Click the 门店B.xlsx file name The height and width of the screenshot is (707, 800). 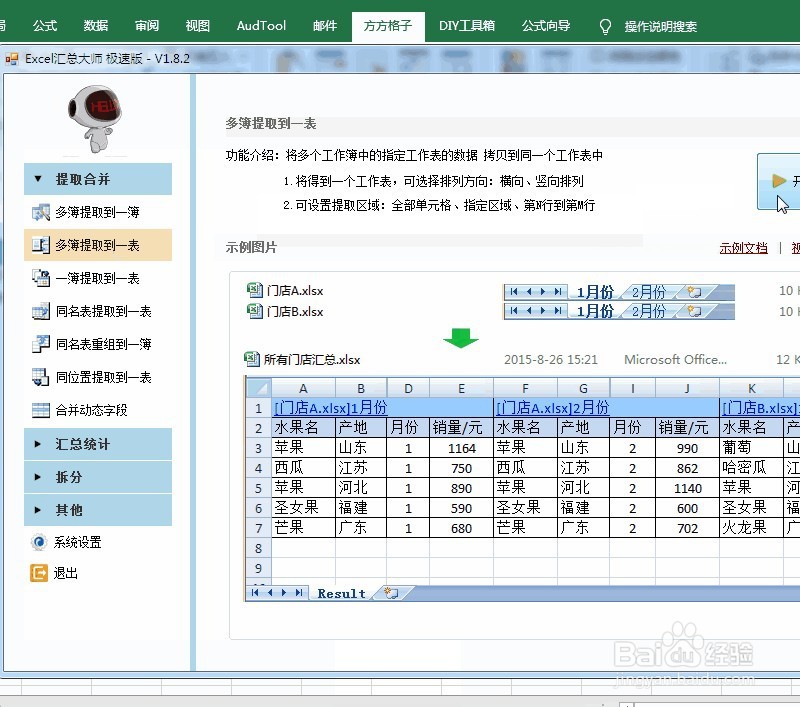pos(295,312)
